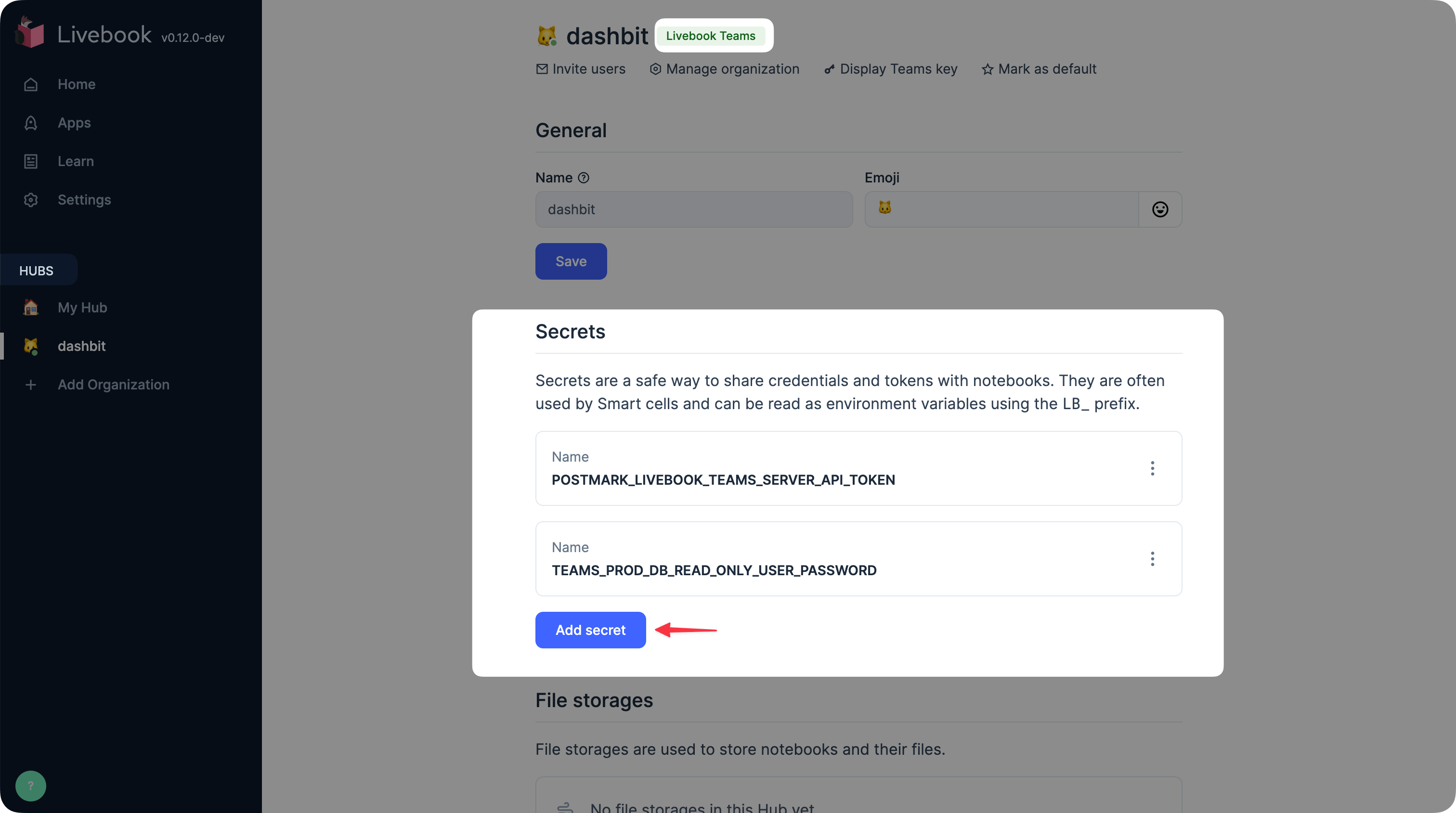Screen dimensions: 1456x813
Task: Open options menu for POSTMARK_LIVEBOOK_TEAMS_SERVER_API_TOKEN secret
Action: [1152, 468]
